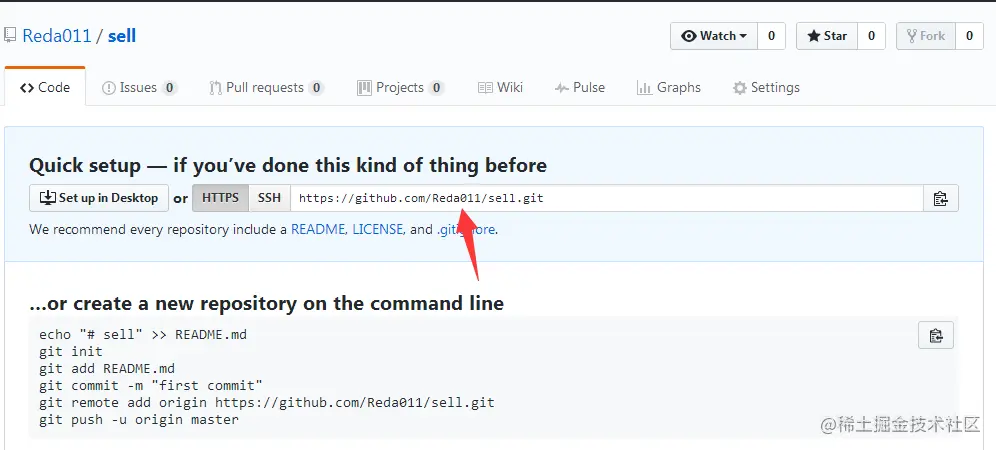Click the stargazers count next to Star
The width and height of the screenshot is (996, 450).
[872, 36]
